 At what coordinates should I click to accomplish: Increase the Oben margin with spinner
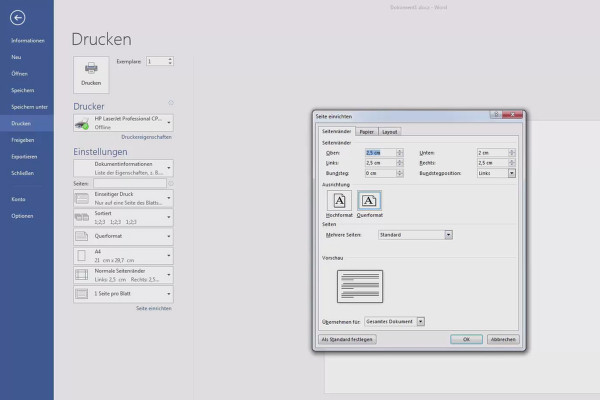pyautogui.click(x=399, y=151)
